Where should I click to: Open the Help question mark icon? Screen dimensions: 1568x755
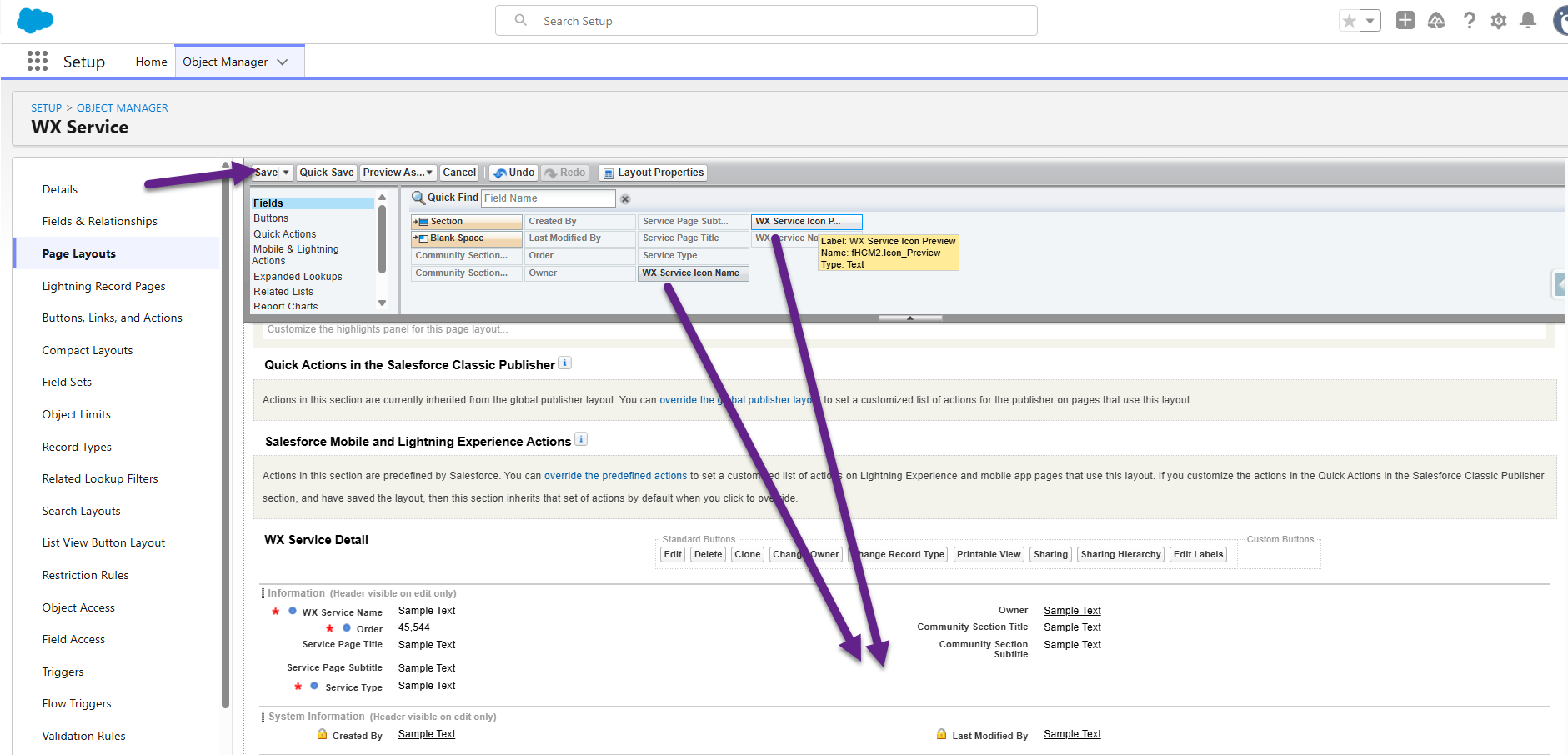pyautogui.click(x=1469, y=20)
